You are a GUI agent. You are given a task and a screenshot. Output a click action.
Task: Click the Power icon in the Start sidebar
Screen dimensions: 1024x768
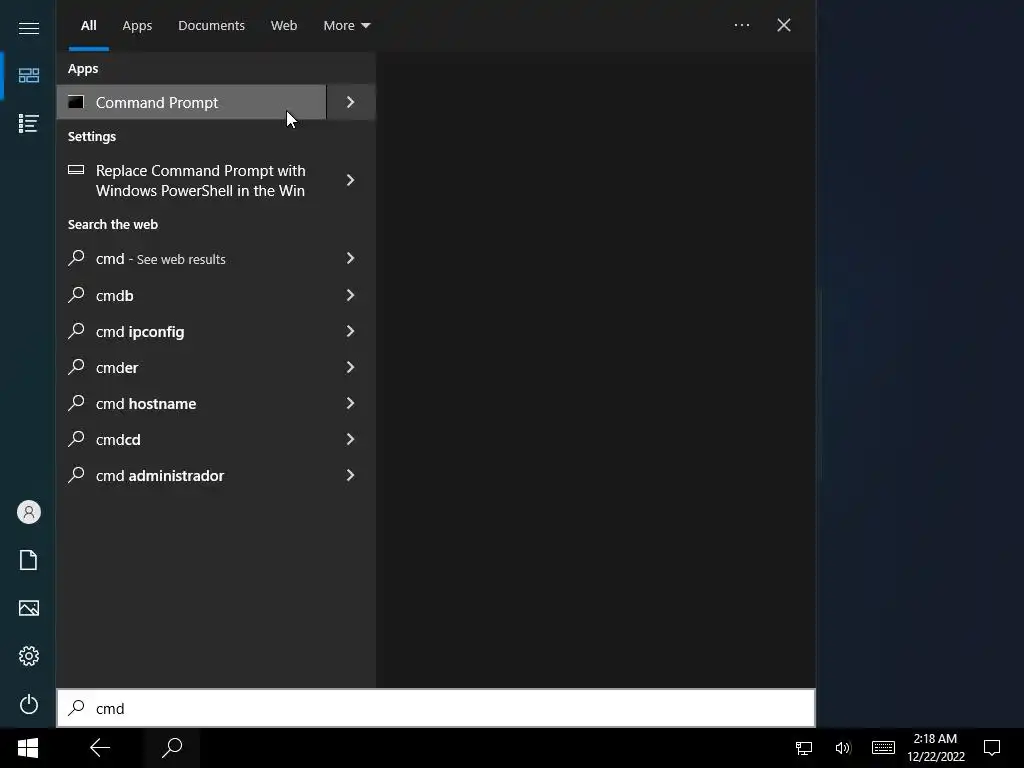coord(29,704)
